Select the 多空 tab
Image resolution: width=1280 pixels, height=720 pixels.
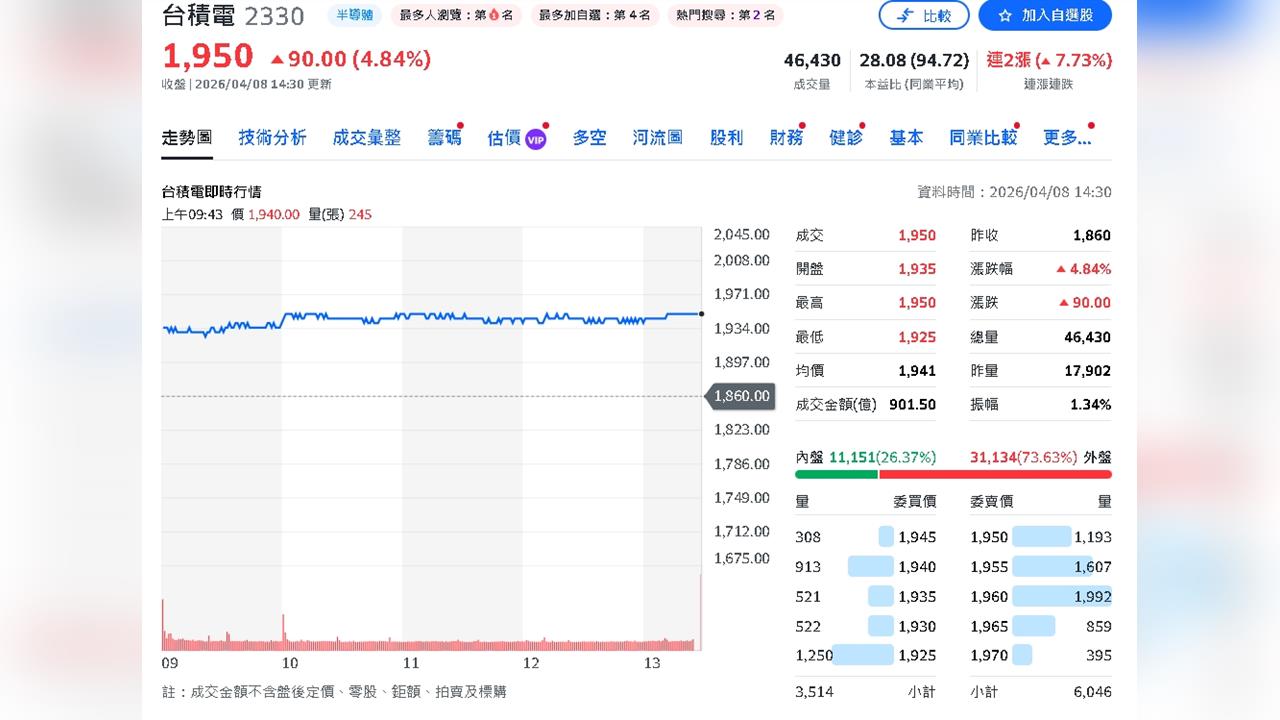(x=589, y=138)
